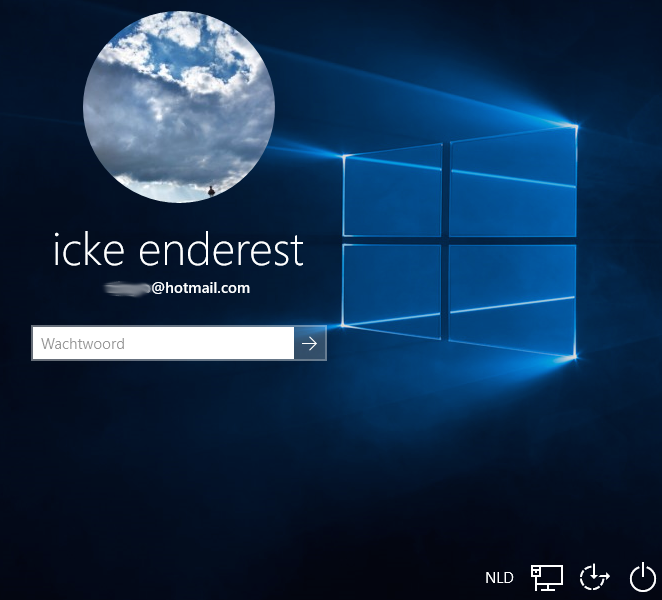Click the Wachtwoord password field

[x=163, y=343]
